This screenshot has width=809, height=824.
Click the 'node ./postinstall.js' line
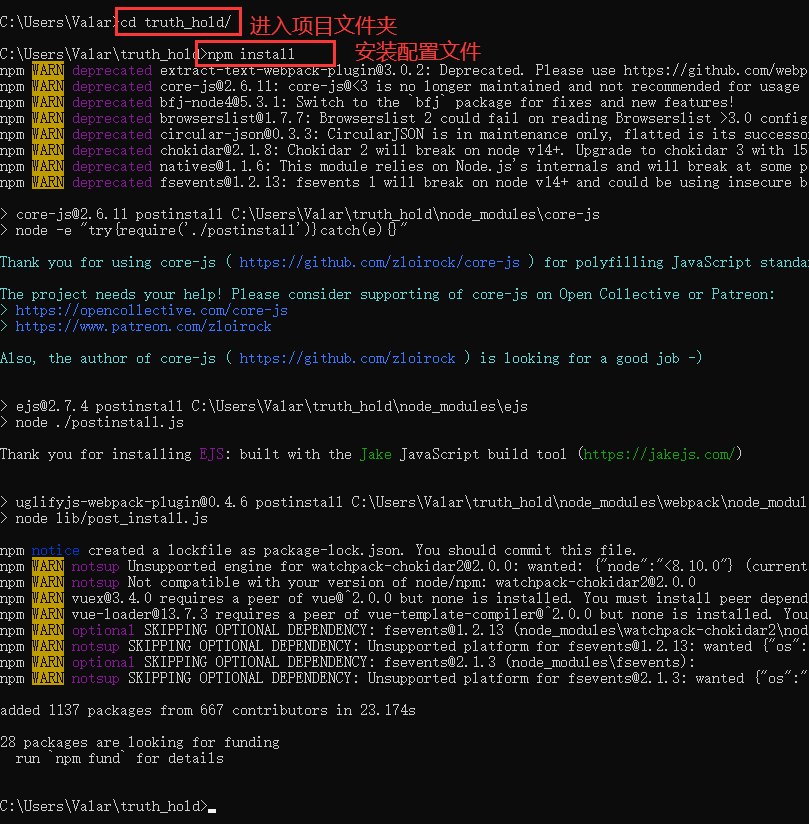(x=92, y=423)
